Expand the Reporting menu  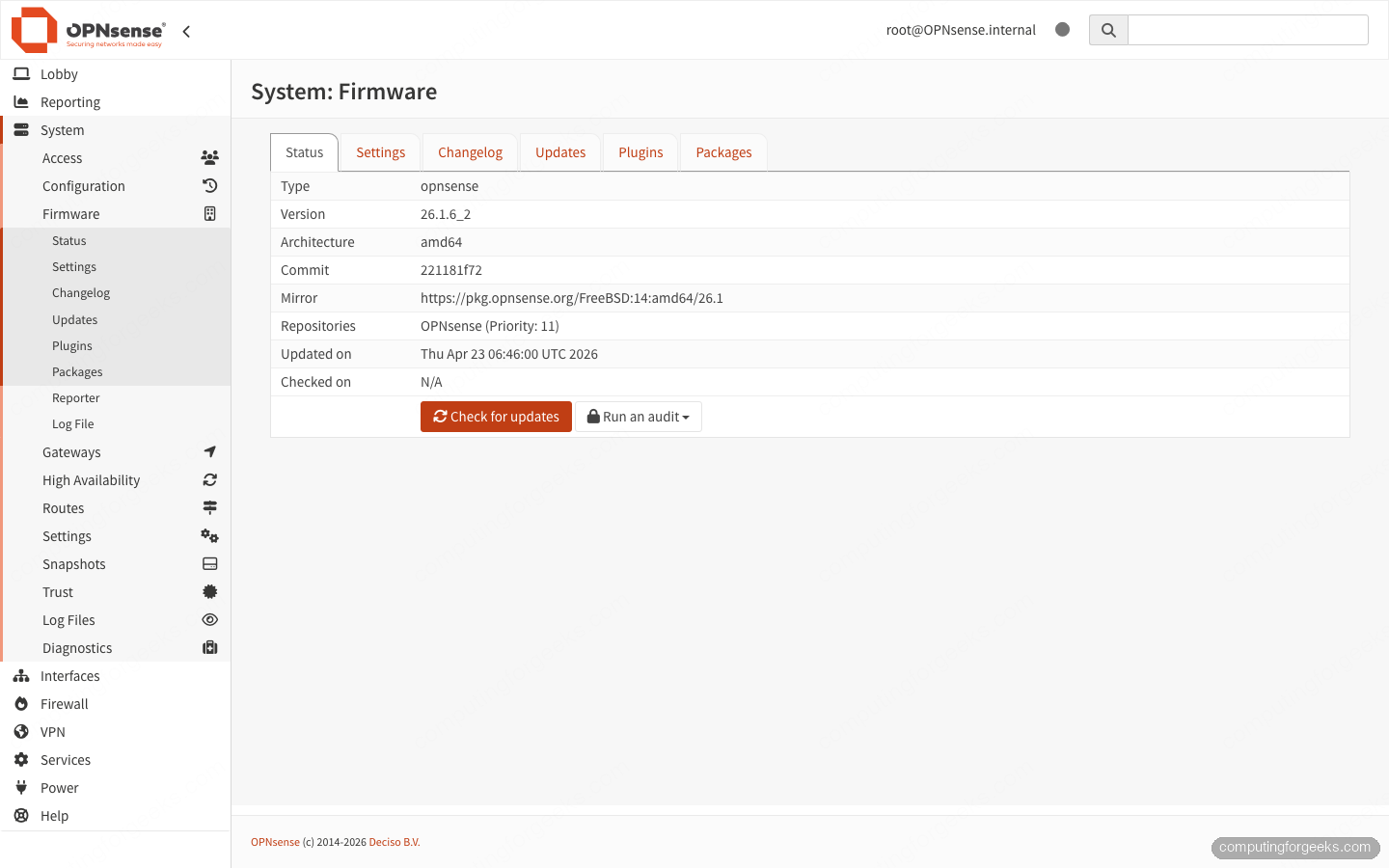116,102
